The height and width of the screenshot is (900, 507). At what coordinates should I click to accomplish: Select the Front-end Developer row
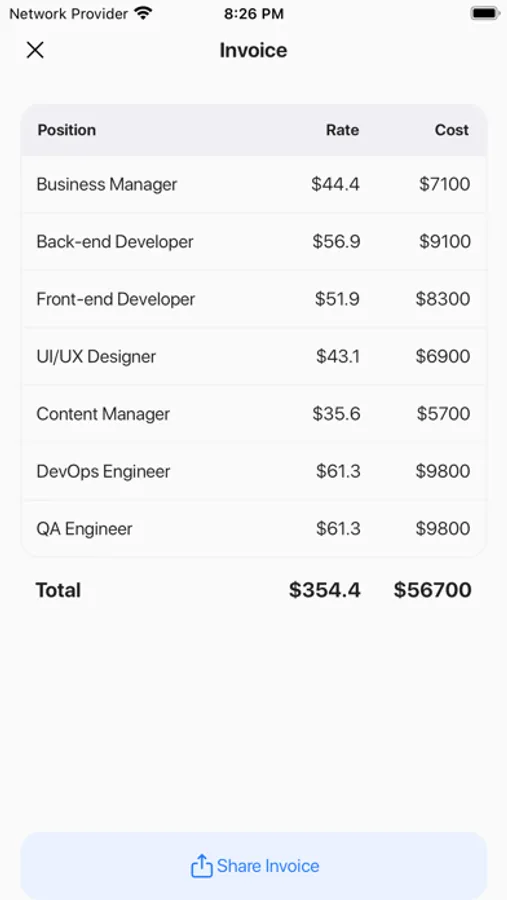pyautogui.click(x=254, y=299)
